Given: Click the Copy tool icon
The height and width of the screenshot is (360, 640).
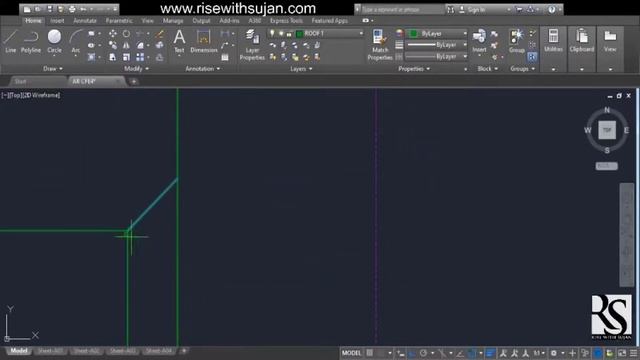Looking at the screenshot, I should pos(113,45).
